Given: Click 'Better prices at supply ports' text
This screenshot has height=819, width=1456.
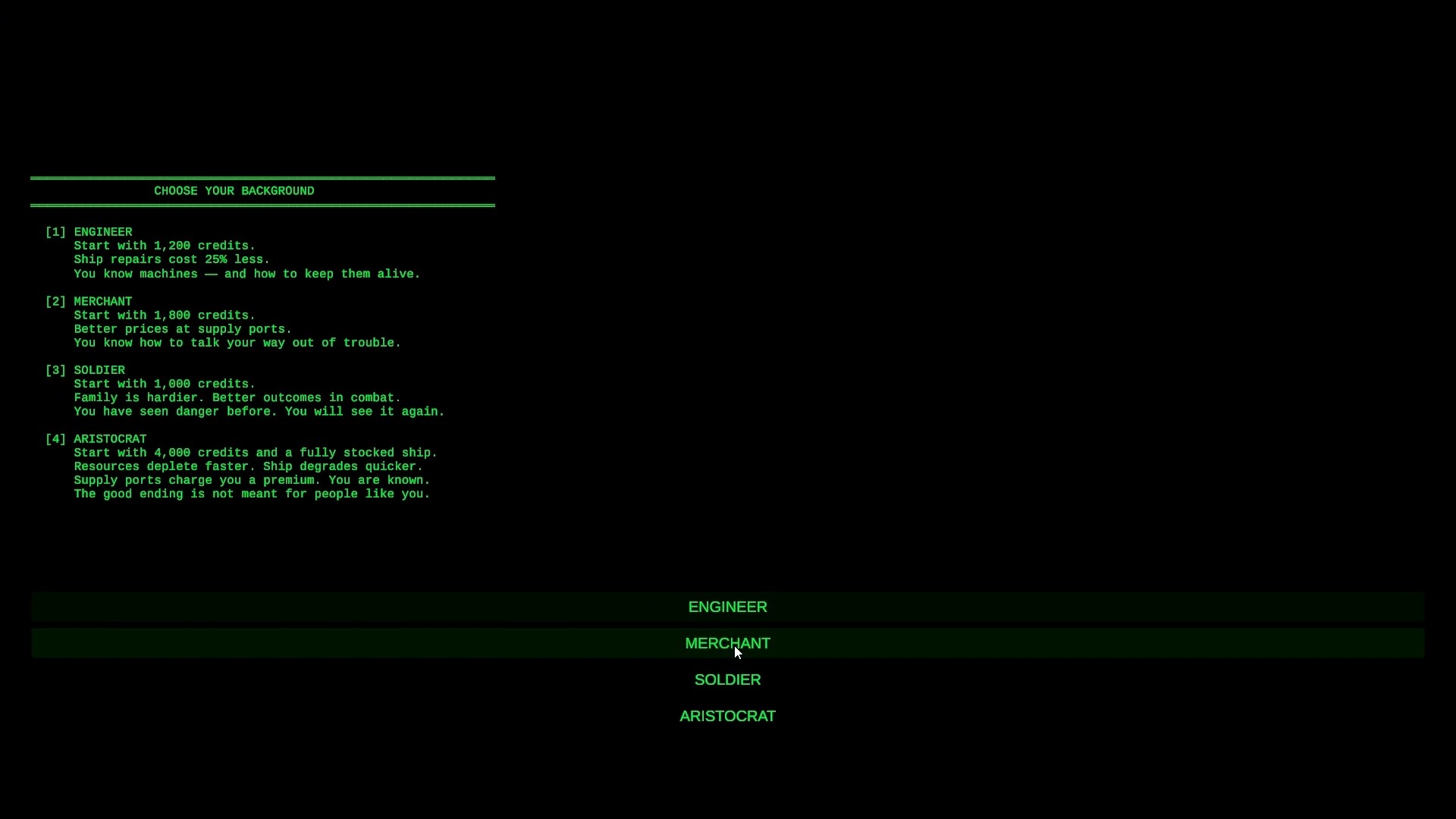Looking at the screenshot, I should coord(183,329).
